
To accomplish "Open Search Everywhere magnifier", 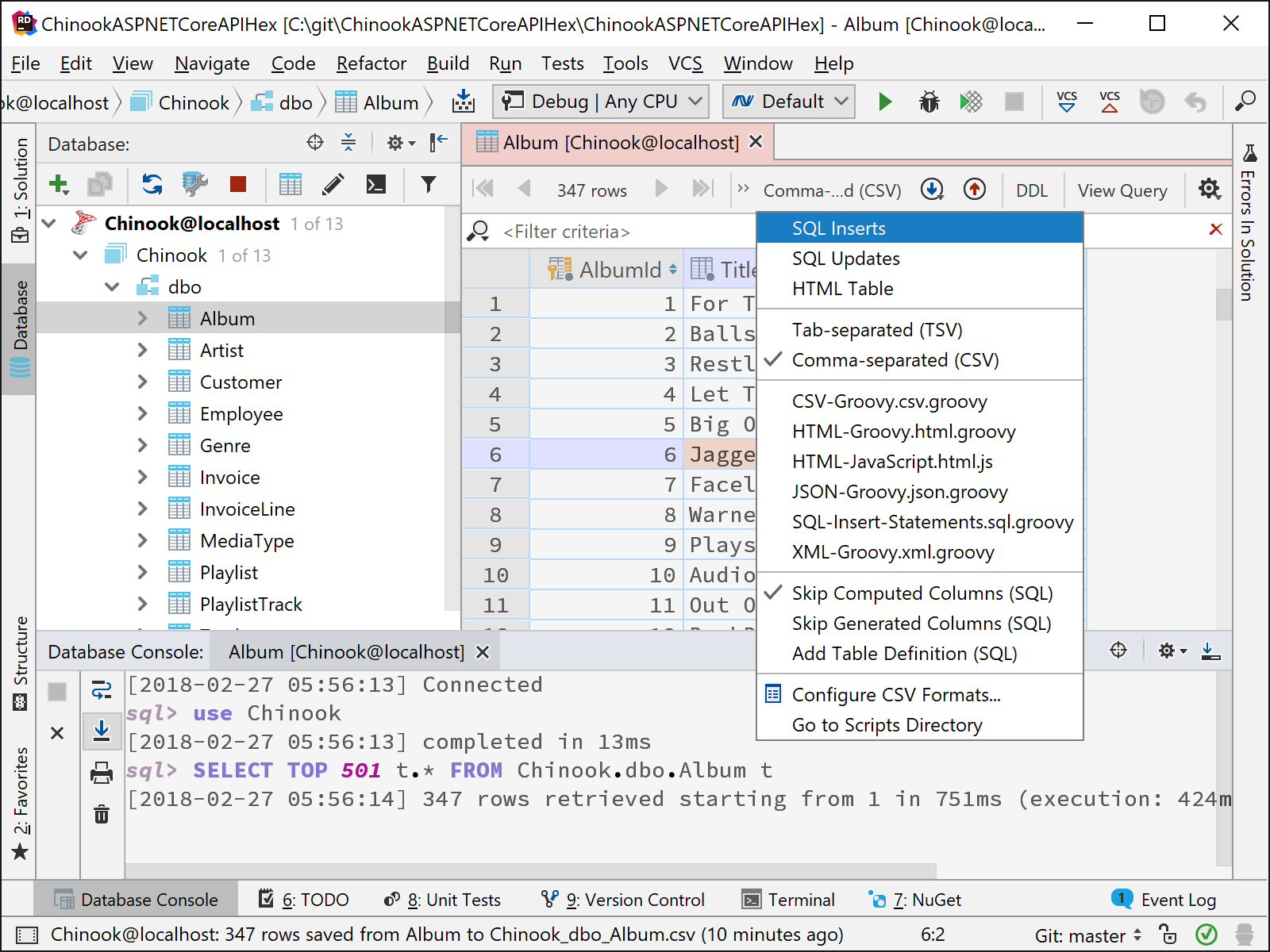I will [x=1245, y=102].
